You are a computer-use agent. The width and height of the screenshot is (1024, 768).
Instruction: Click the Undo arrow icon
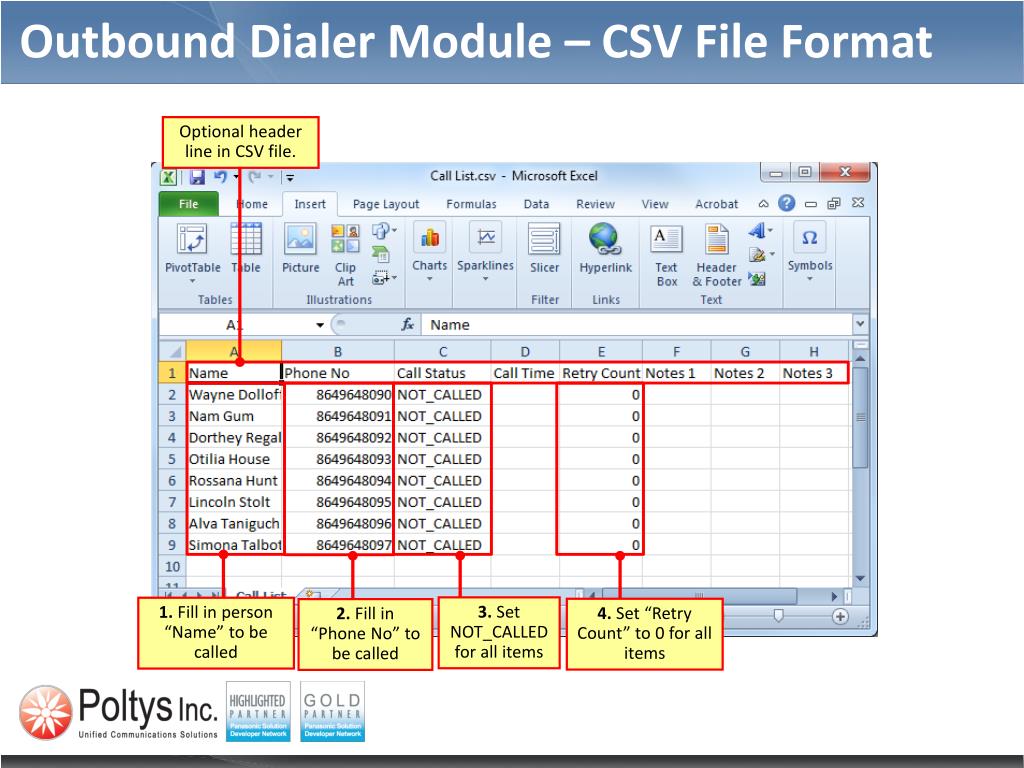(x=220, y=177)
